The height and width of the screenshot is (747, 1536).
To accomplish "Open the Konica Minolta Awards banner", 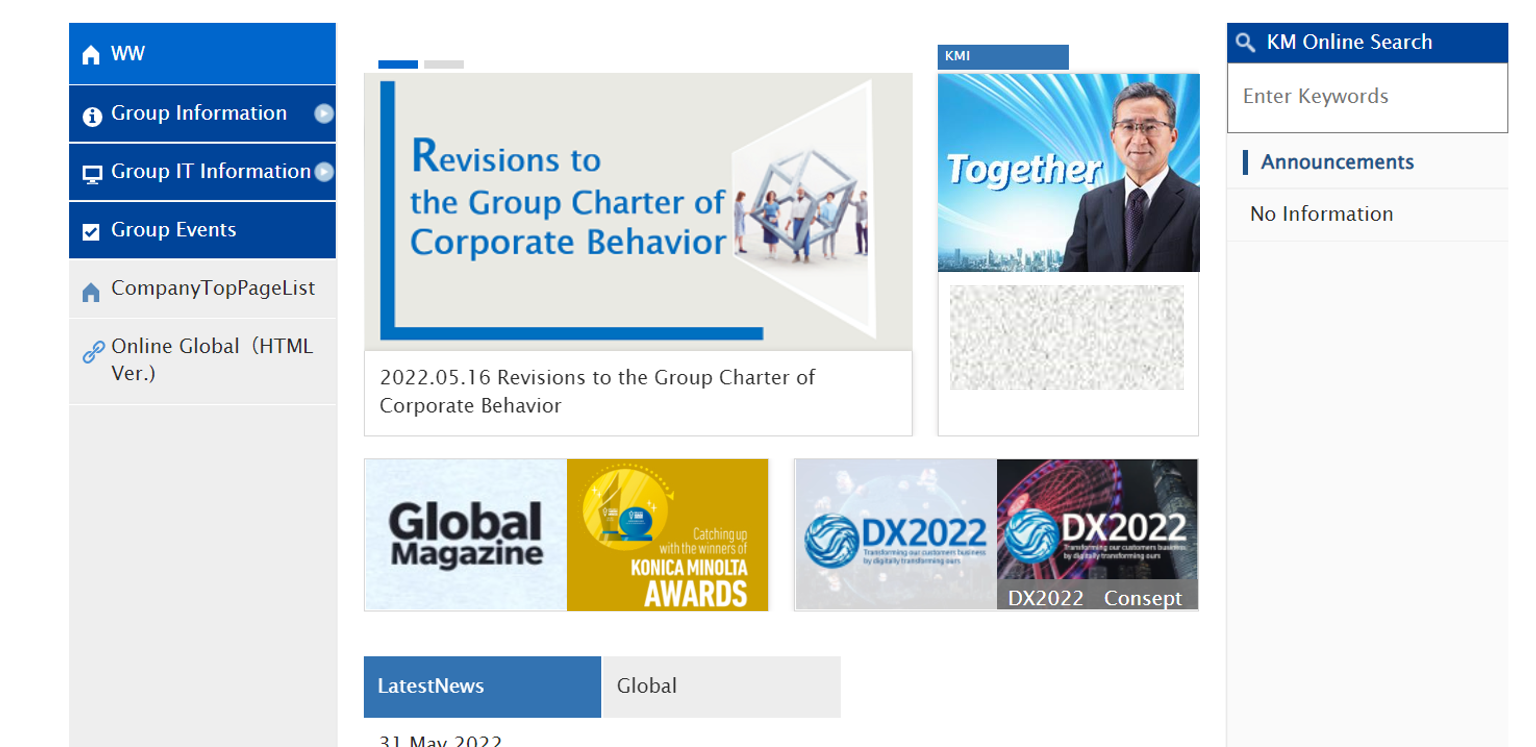I will (667, 535).
